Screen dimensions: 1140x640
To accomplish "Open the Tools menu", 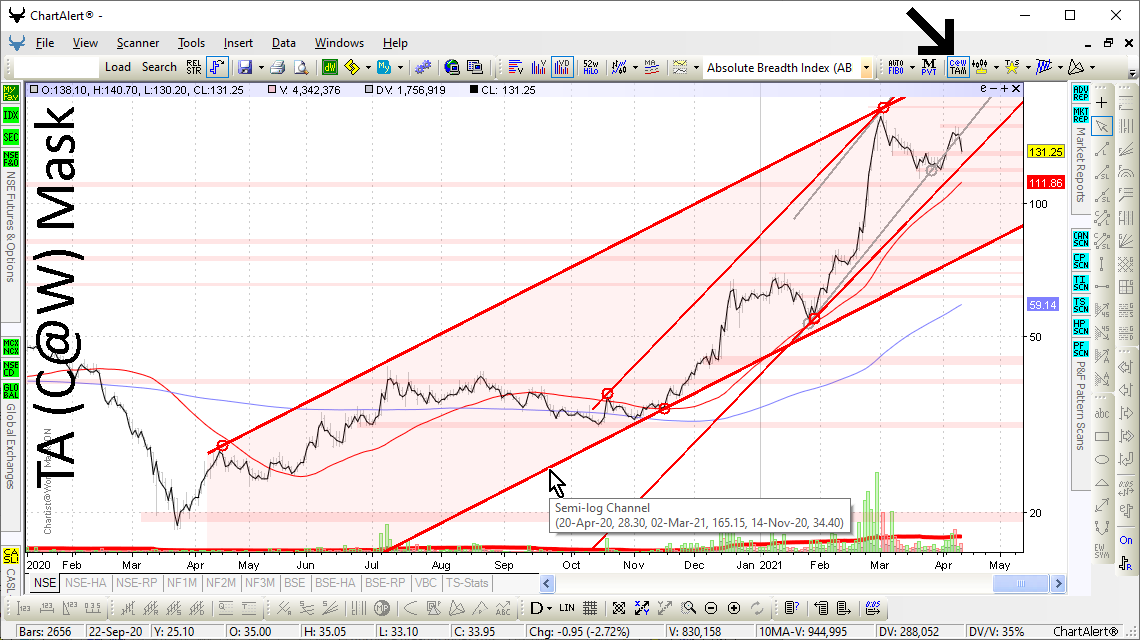I will click(191, 43).
